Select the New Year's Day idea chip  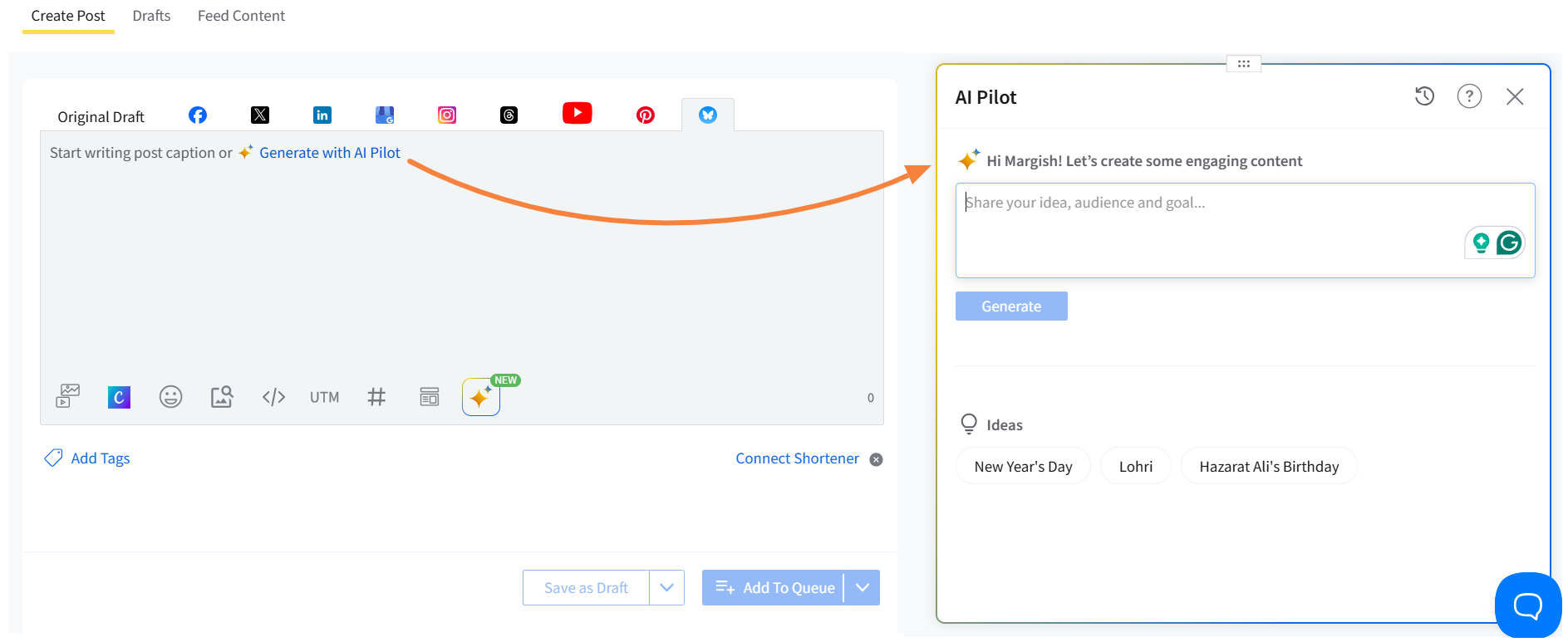click(x=1023, y=467)
